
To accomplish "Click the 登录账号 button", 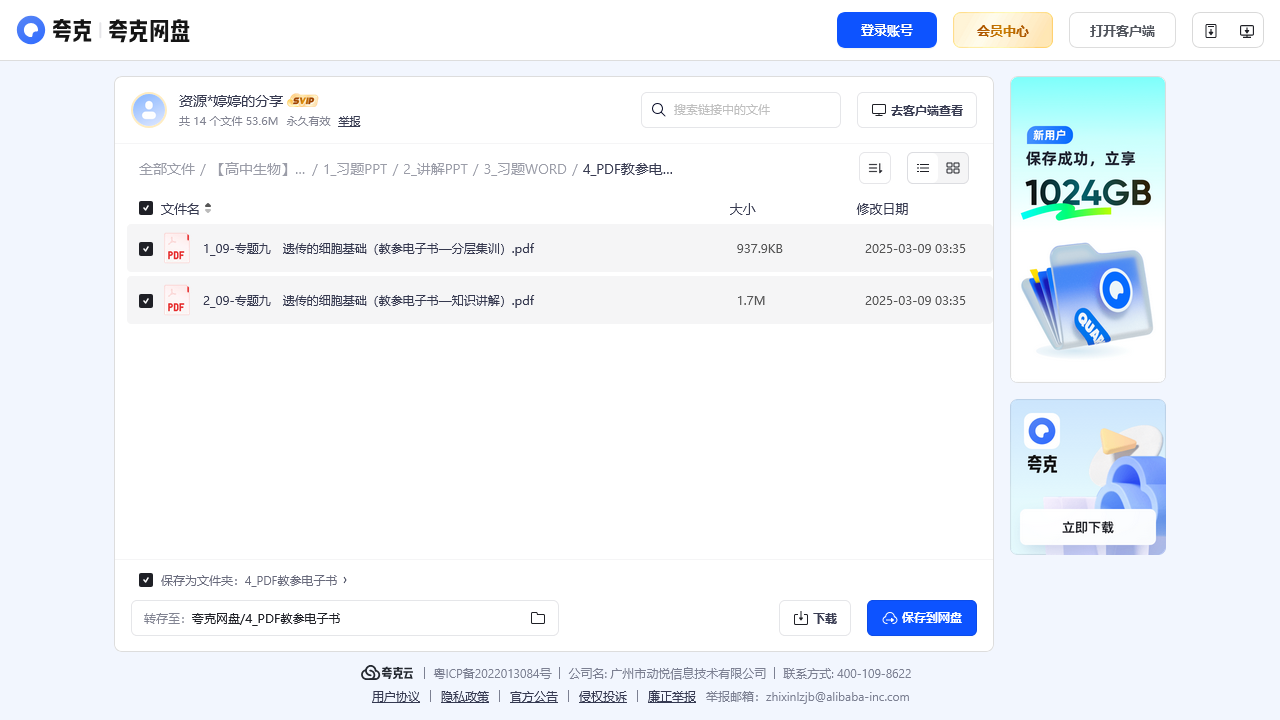I will point(886,30).
